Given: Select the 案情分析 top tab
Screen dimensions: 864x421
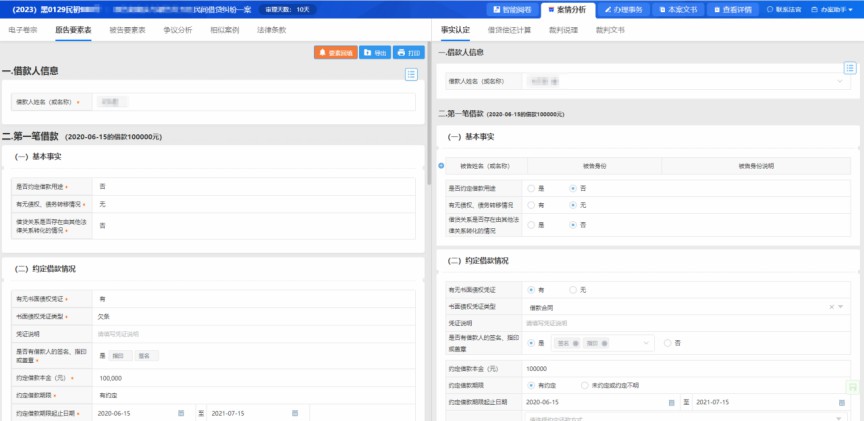Looking at the screenshot, I should 568,9.
